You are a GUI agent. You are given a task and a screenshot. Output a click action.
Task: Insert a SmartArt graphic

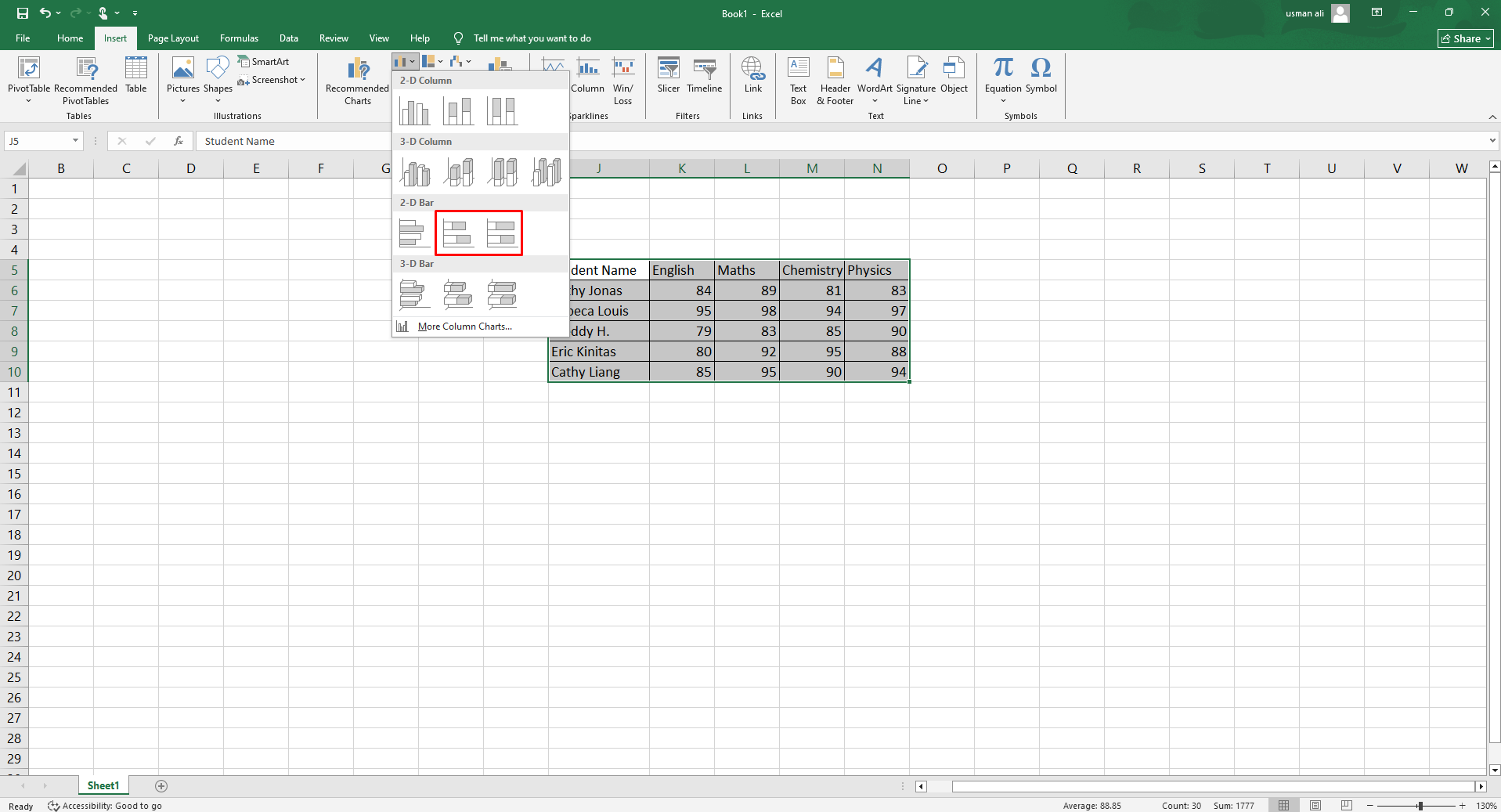pyautogui.click(x=264, y=62)
